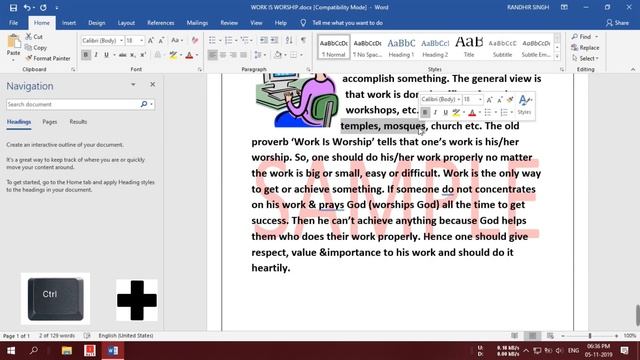Image resolution: width=640 pixels, height=360 pixels.
Task: Open the font name dropdown in ribbon
Action: coord(121,40)
